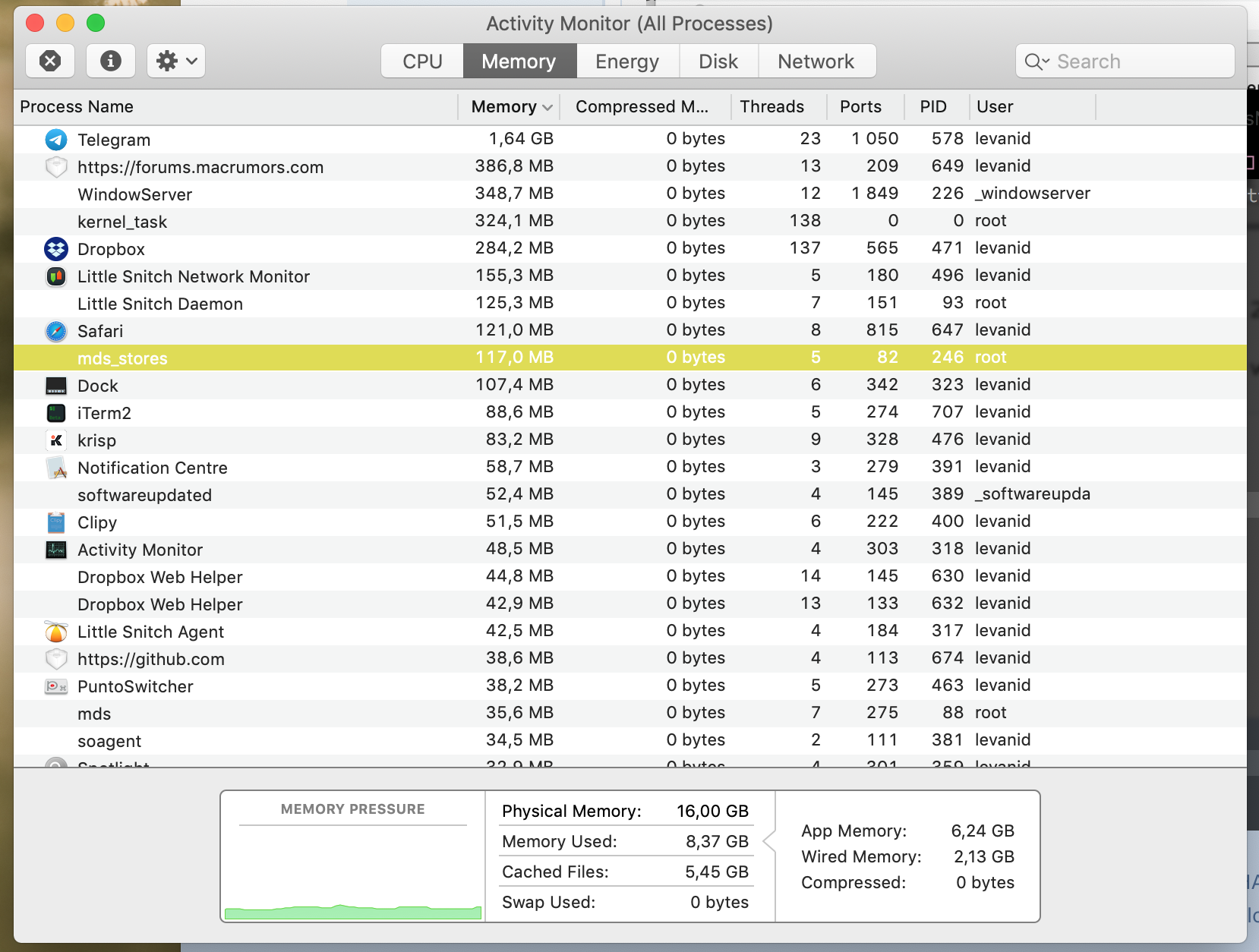Viewport: 1259px width, 952px height.
Task: Open process info with the inspect icon
Action: click(111, 61)
